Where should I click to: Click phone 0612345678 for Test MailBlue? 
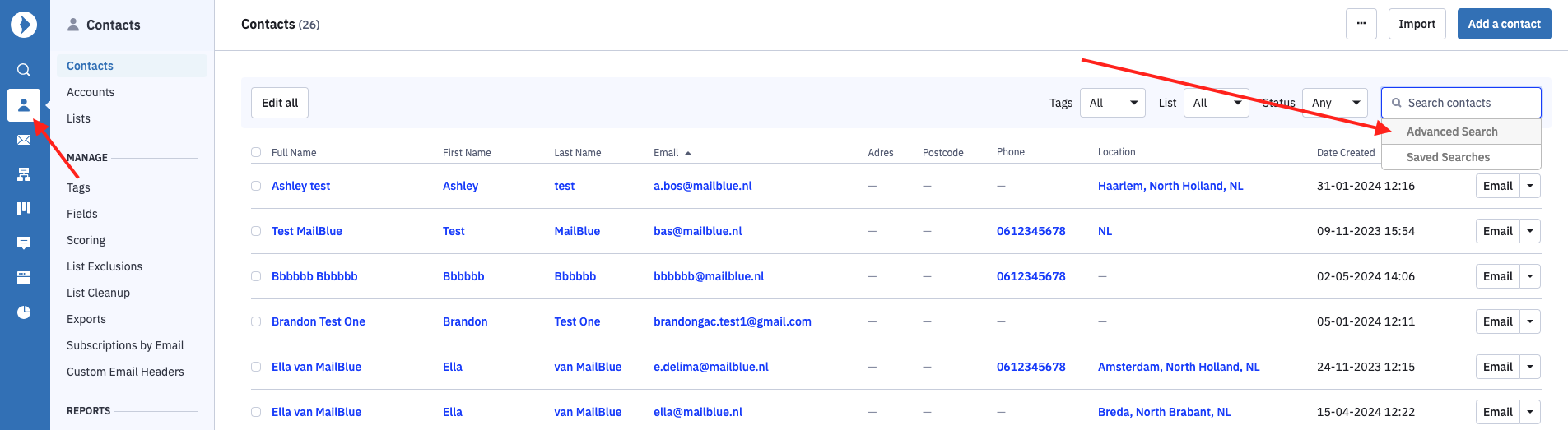click(x=1031, y=231)
